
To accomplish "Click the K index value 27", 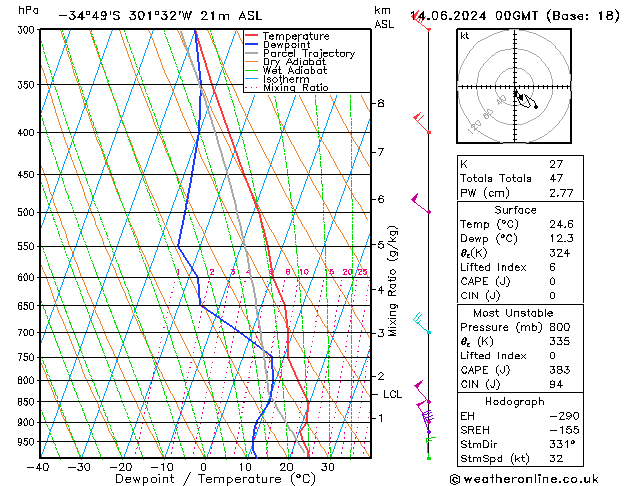I will (556, 164).
